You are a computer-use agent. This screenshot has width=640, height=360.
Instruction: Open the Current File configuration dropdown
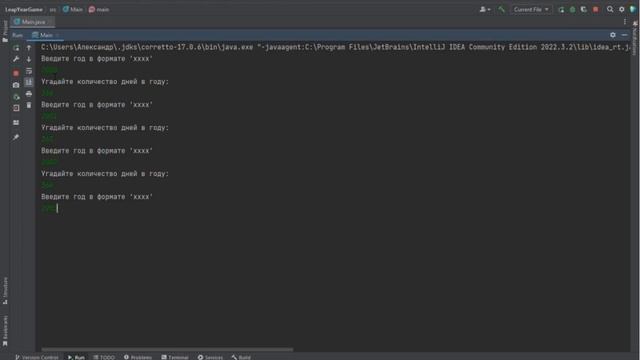click(531, 9)
